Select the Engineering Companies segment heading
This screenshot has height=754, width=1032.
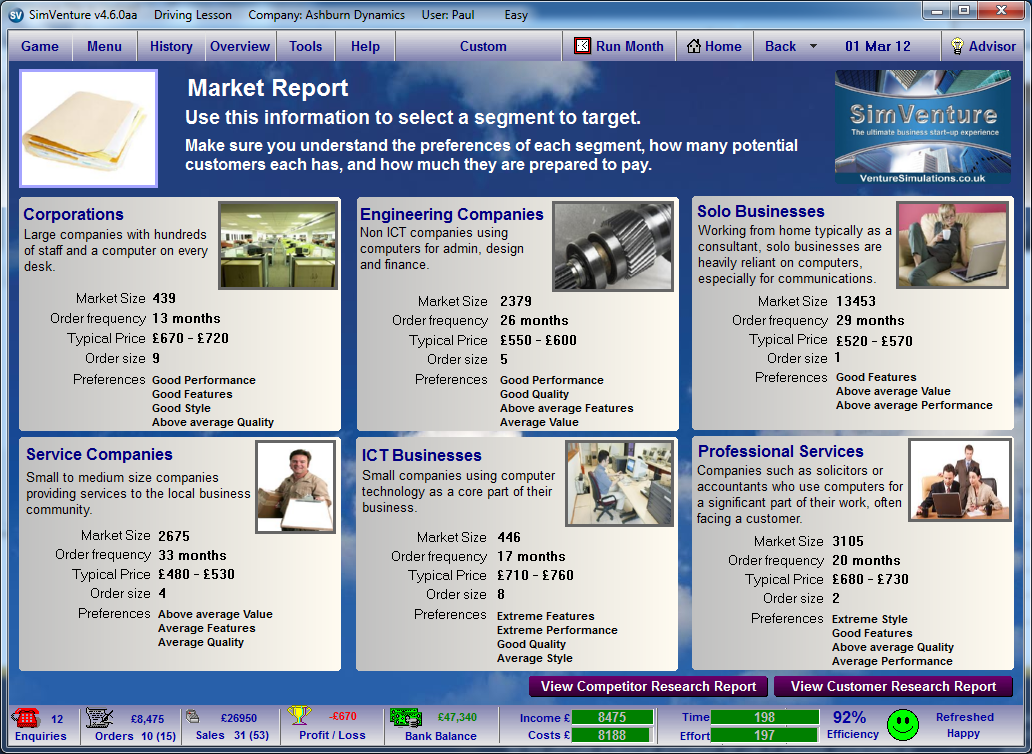(x=452, y=214)
